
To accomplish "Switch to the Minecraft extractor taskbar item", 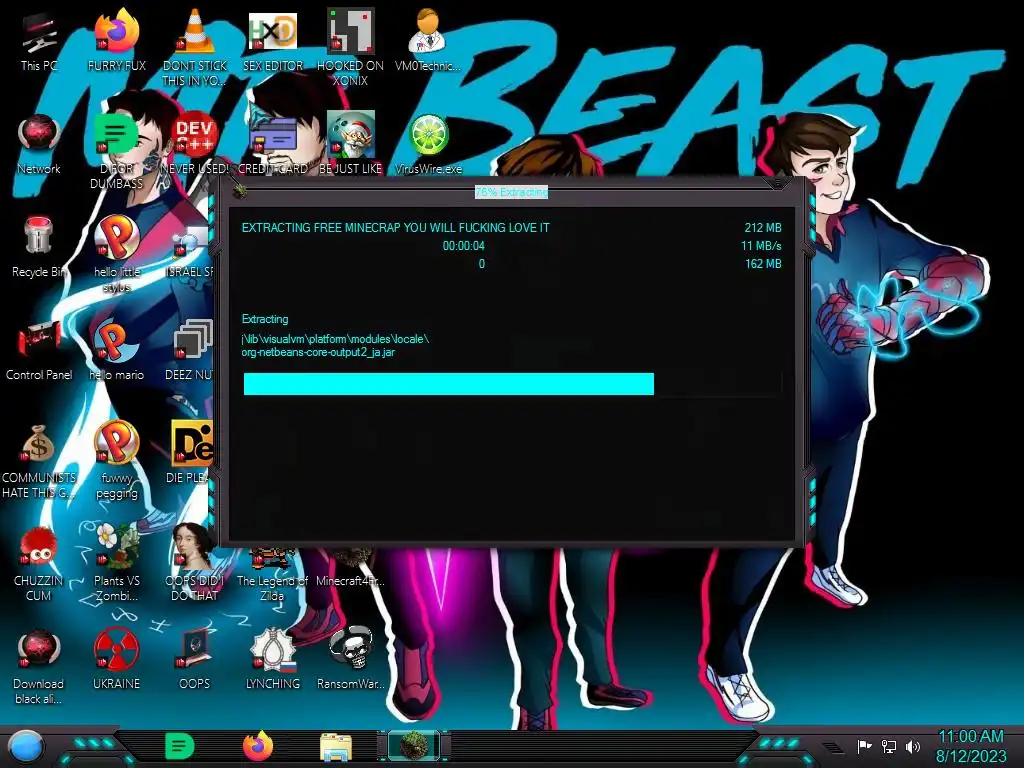I will (x=414, y=746).
